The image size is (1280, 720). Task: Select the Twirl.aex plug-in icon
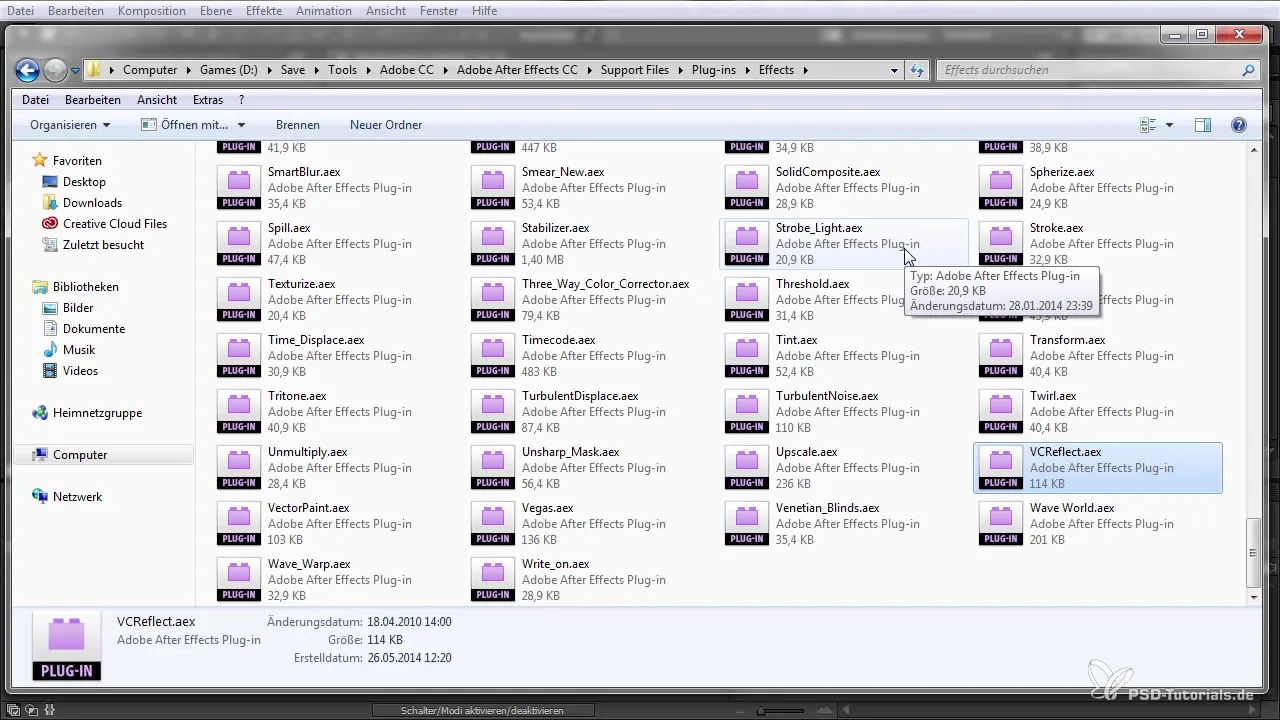coord(1000,412)
